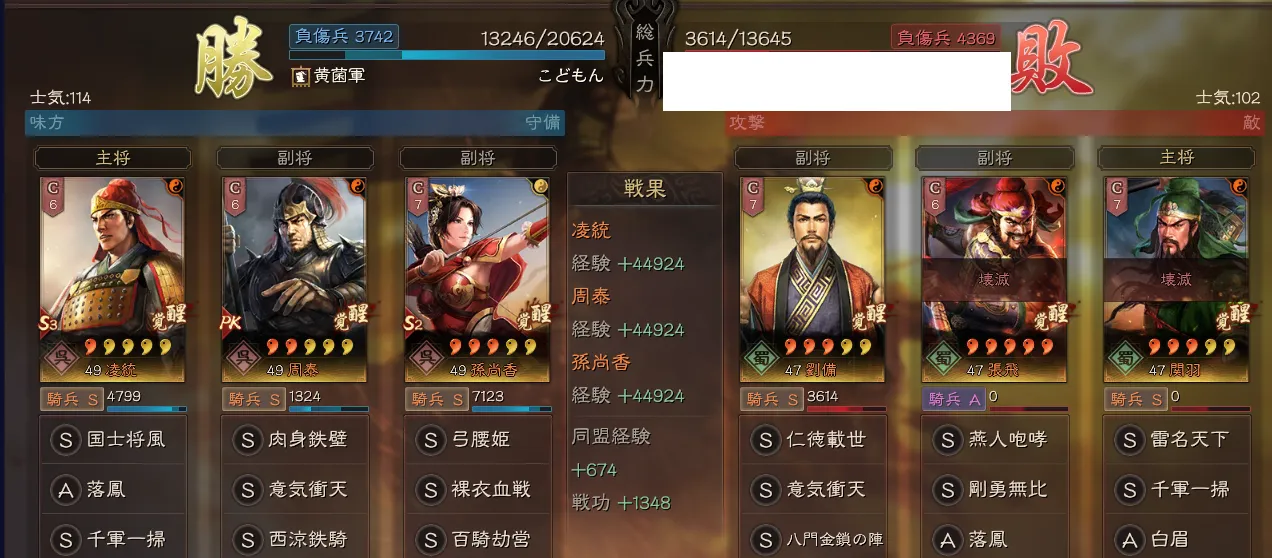
Task: Select 孫尚香 general portrait card
Action: 478,280
